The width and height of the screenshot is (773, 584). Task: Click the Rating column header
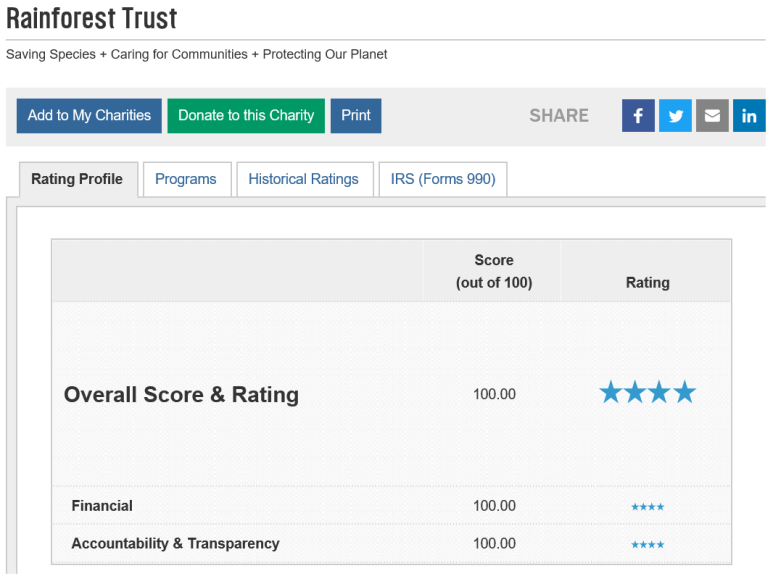click(x=647, y=282)
